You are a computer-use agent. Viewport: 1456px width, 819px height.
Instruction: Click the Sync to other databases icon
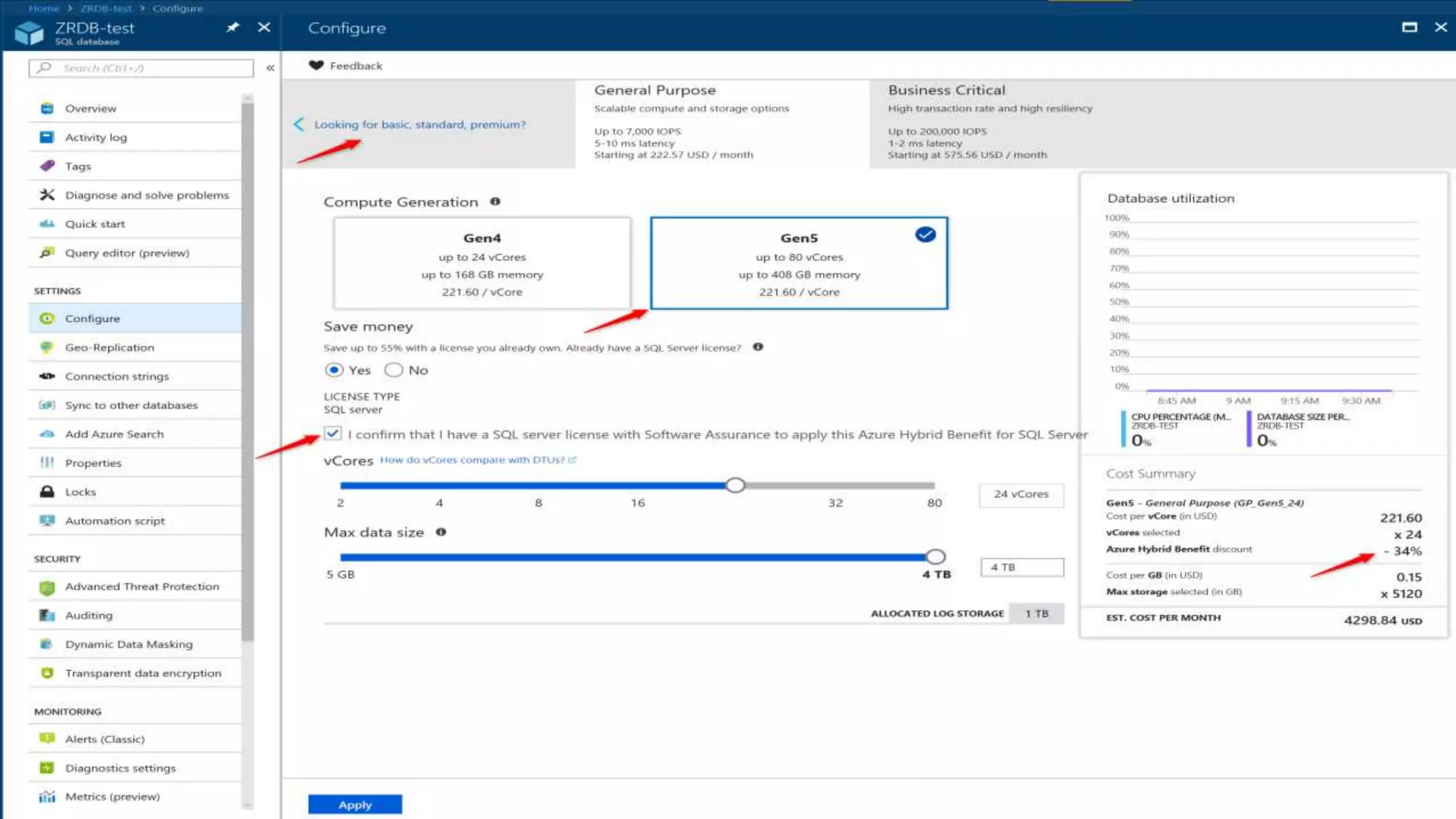(47, 405)
